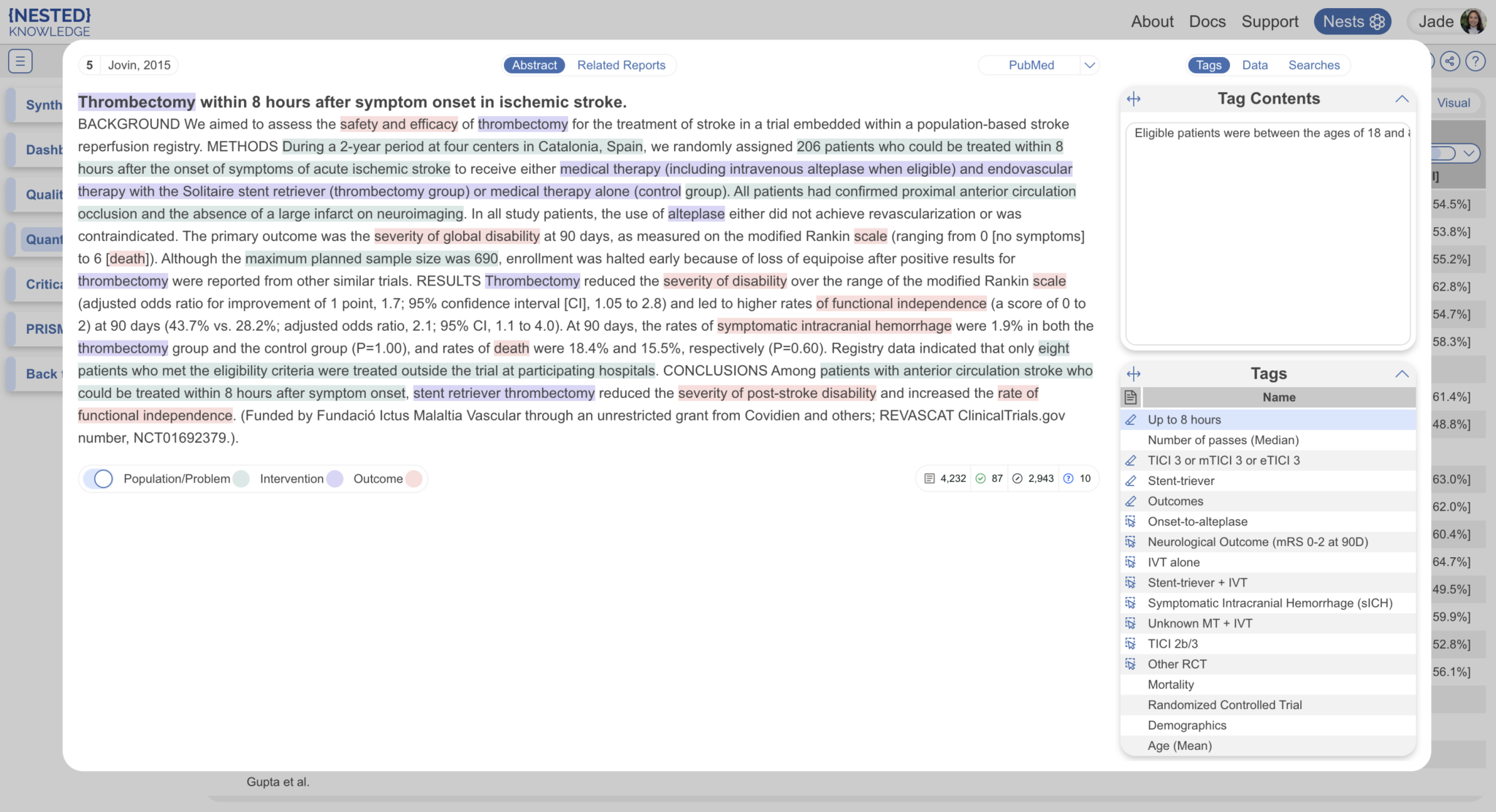This screenshot has width=1496, height=812.
Task: Select the Outcome color swatch
Action: point(413,478)
